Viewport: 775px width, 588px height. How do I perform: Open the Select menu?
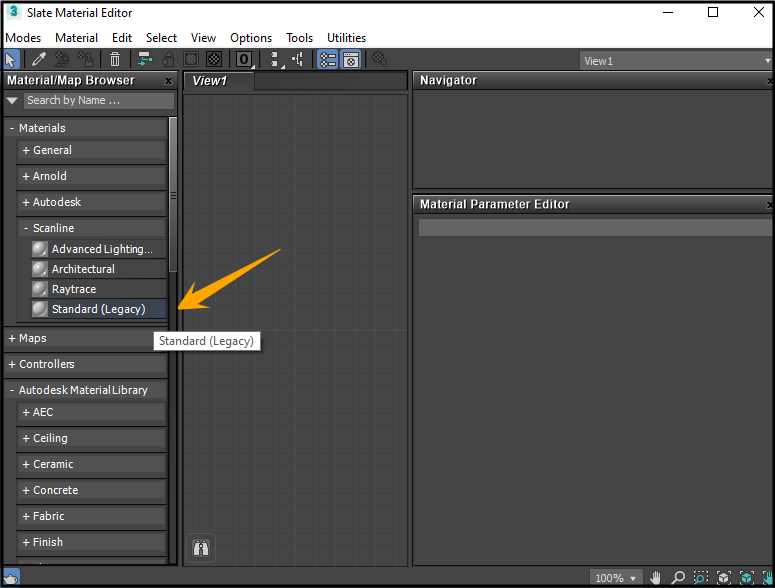point(161,38)
